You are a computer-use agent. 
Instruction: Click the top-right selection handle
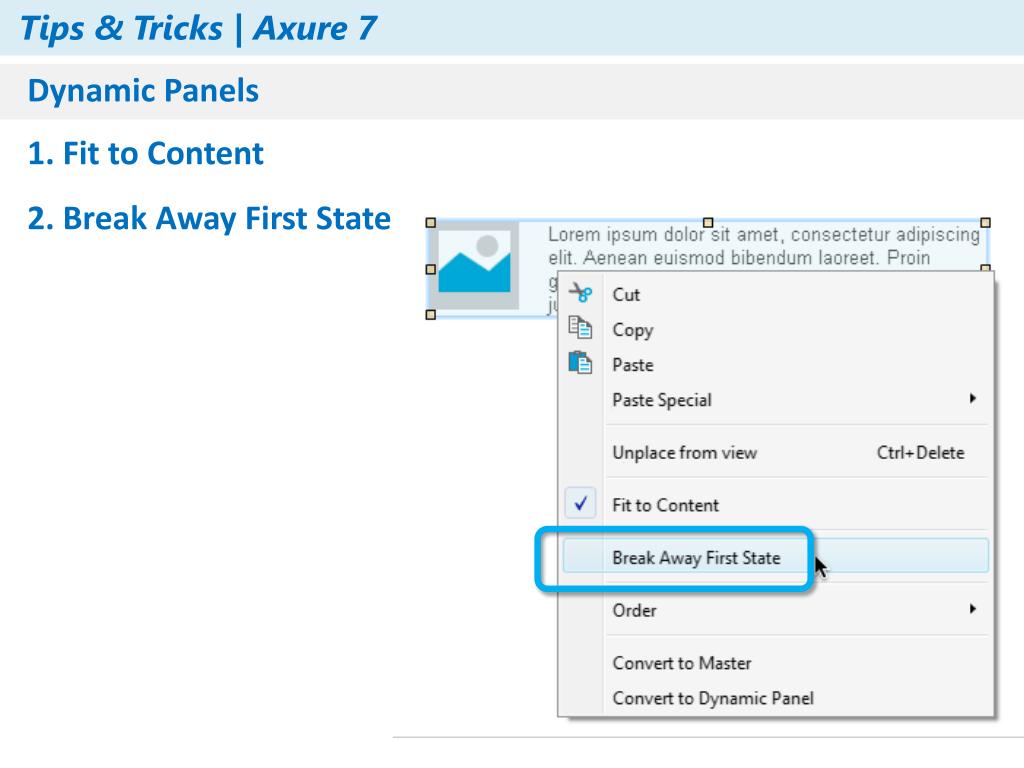[x=985, y=223]
